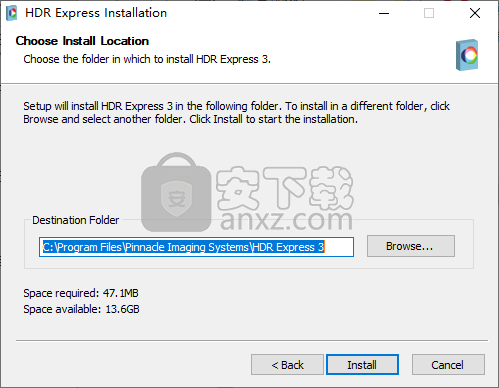Click the anxz.com watermark text
The image size is (499, 388).
coord(286,220)
